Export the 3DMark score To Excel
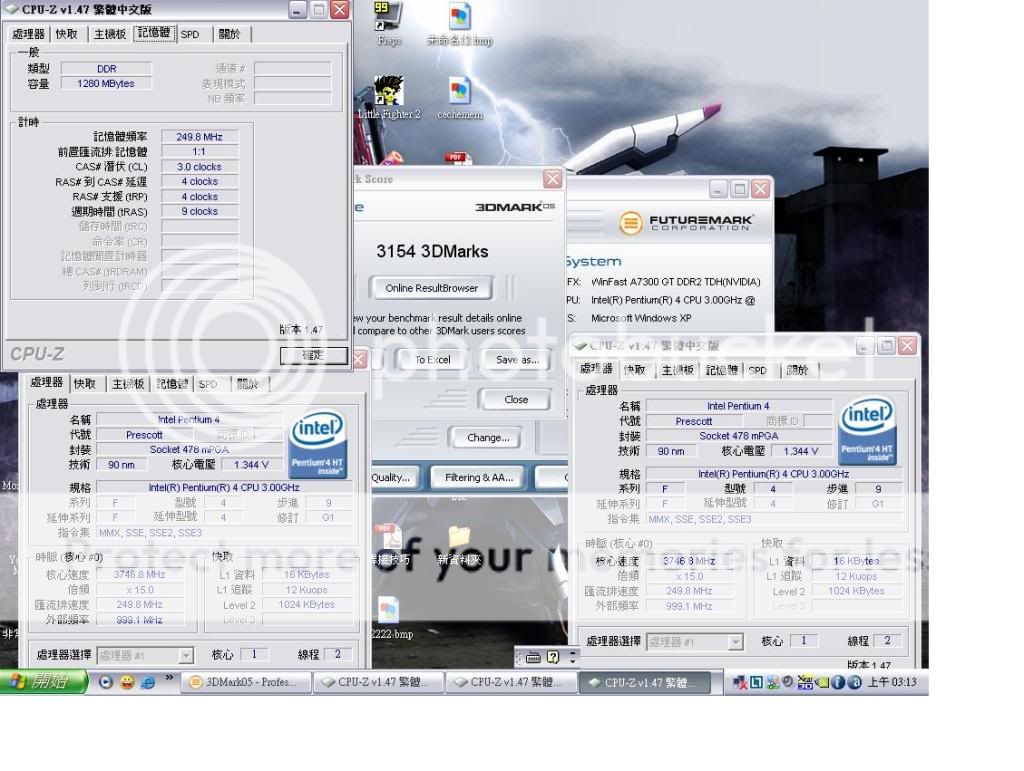Image resolution: width=1024 pixels, height=771 pixels. click(x=432, y=360)
